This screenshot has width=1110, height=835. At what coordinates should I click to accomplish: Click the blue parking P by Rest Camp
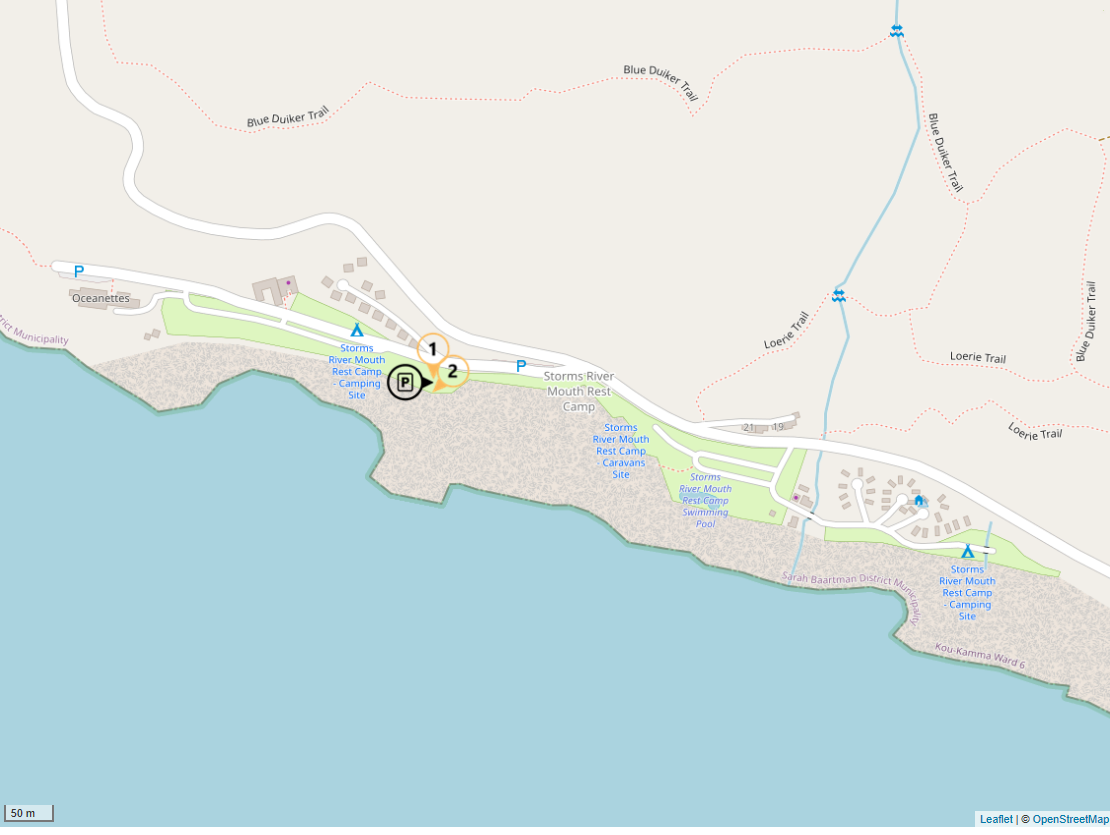click(521, 366)
